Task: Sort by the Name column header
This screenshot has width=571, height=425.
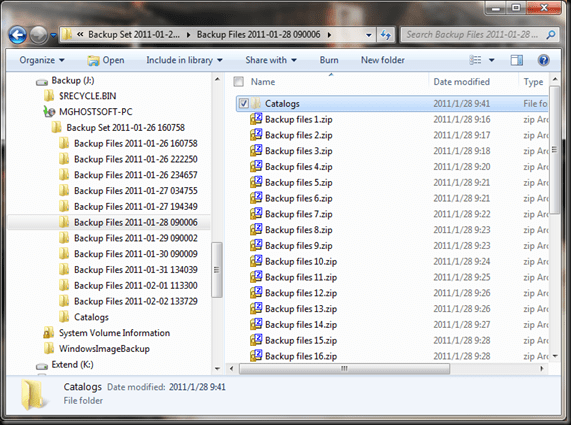Action: point(263,82)
